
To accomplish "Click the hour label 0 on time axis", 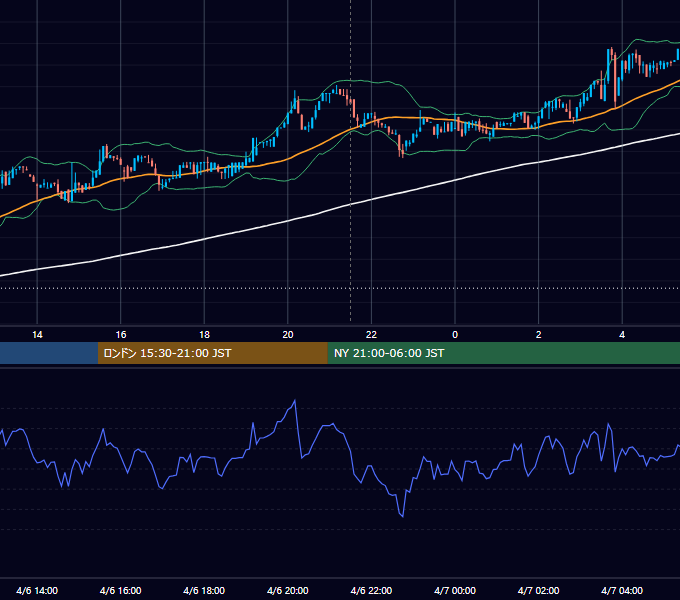I will point(455,335).
